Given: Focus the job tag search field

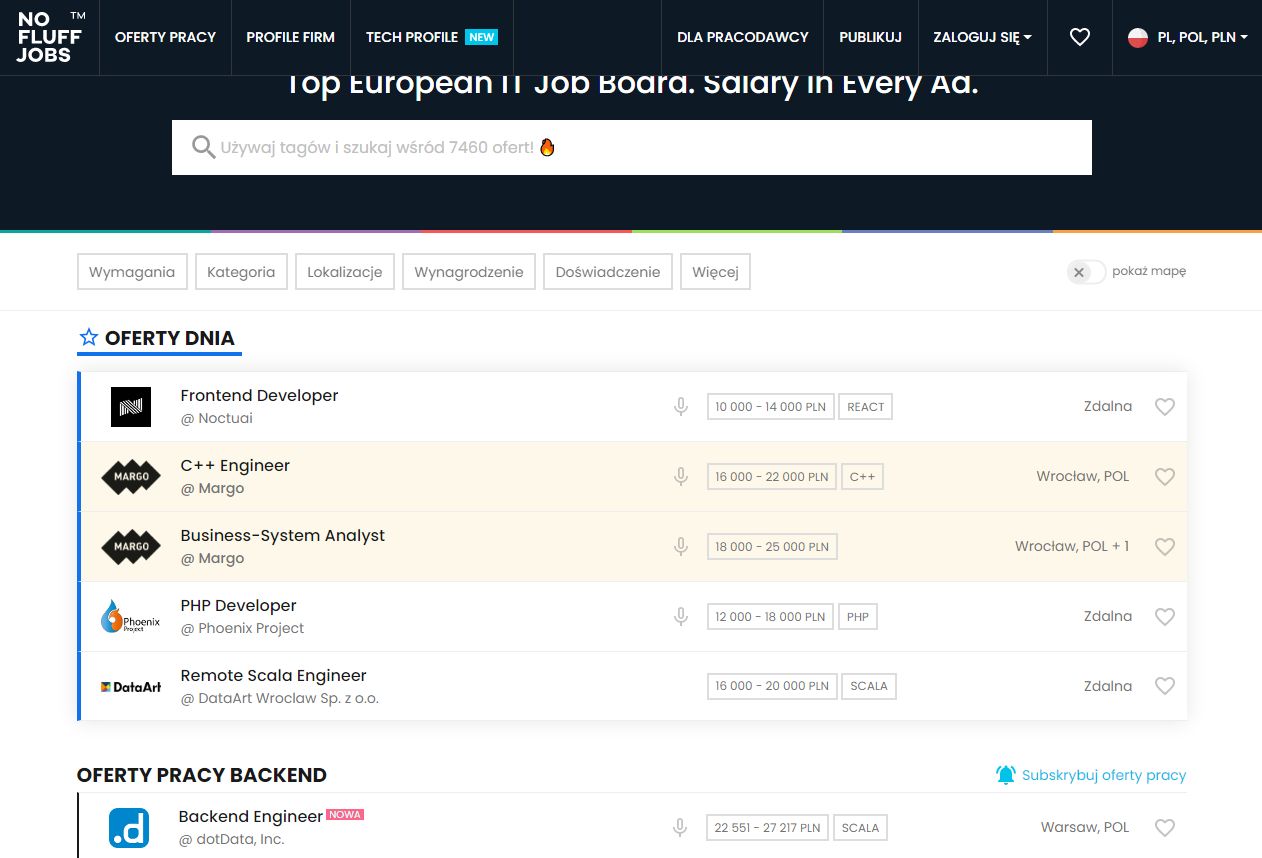Looking at the screenshot, I should coord(632,148).
